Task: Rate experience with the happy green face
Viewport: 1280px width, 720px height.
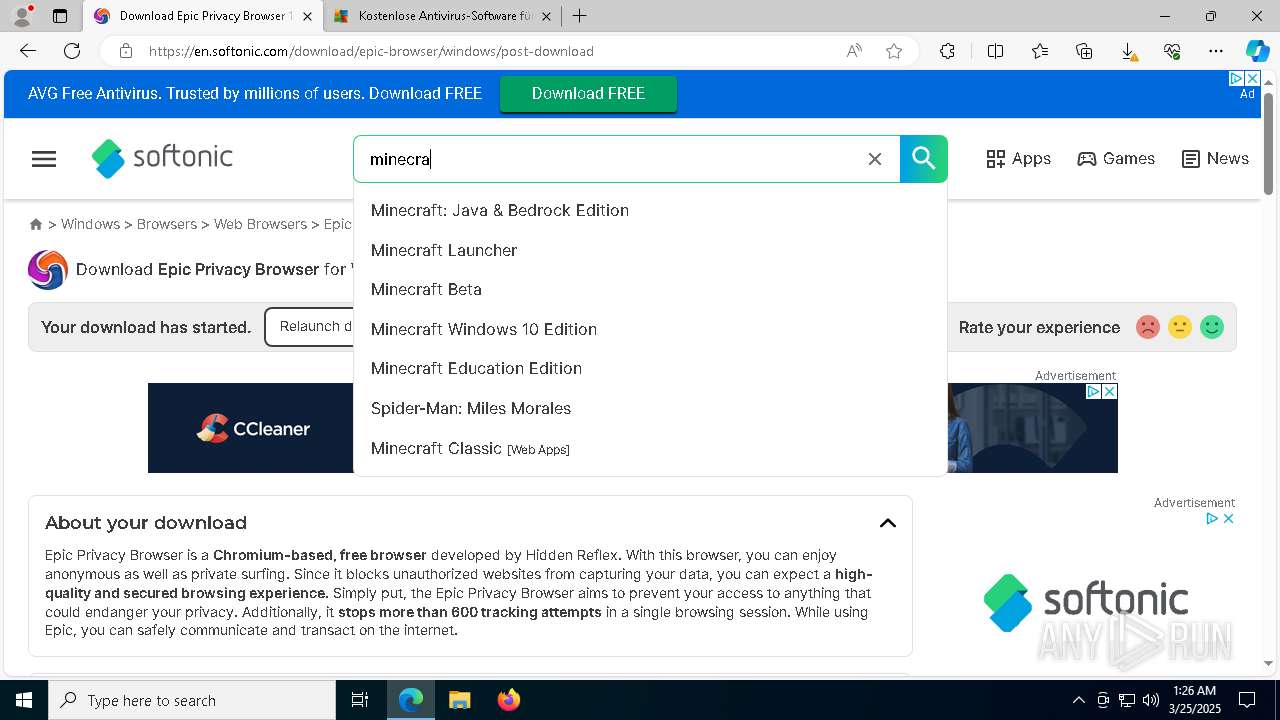Action: [x=1212, y=327]
